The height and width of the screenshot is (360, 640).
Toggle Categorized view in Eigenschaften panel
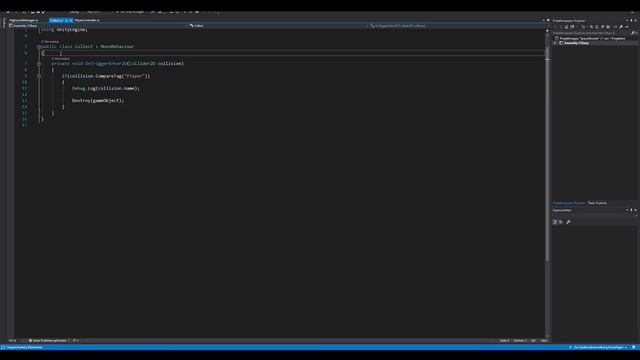[x=555, y=222]
